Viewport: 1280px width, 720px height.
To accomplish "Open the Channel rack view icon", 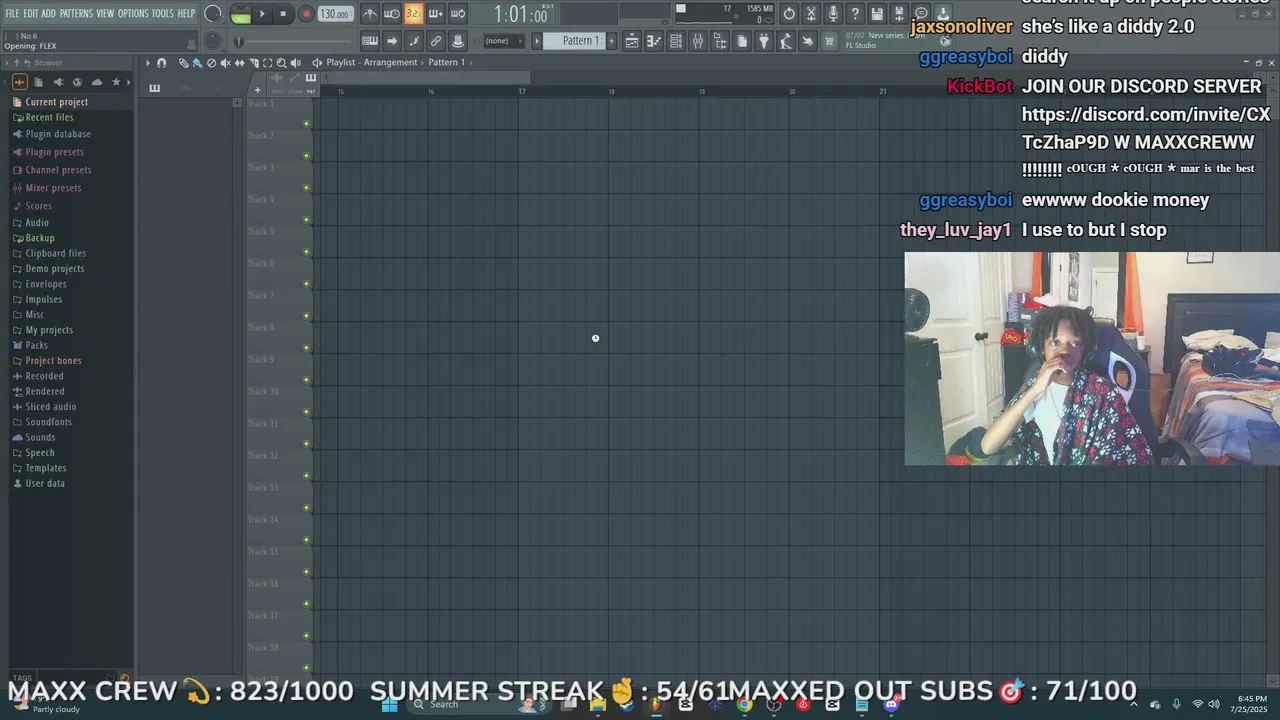I will pos(676,41).
